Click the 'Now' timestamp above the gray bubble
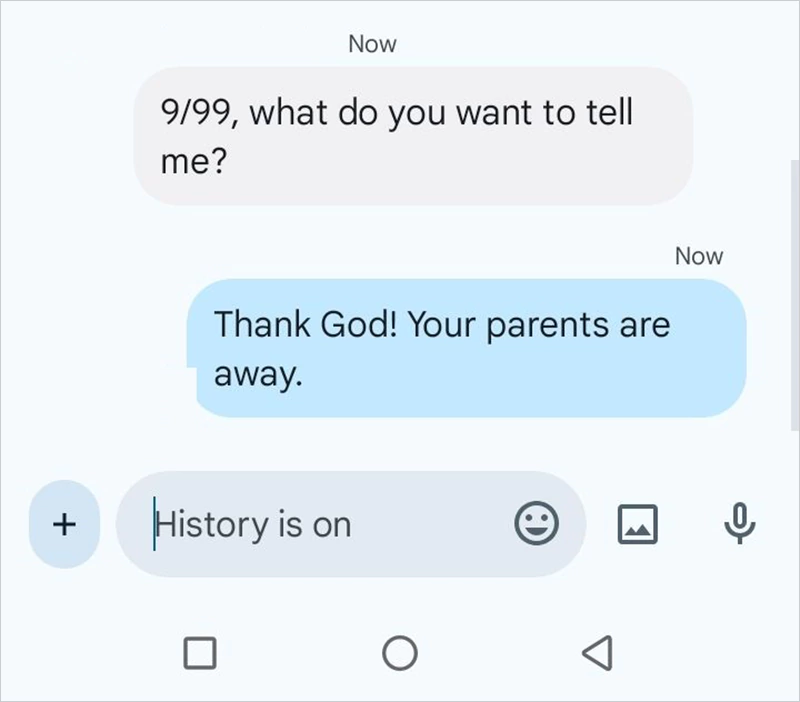Image resolution: width=800 pixels, height=702 pixels. click(x=372, y=43)
